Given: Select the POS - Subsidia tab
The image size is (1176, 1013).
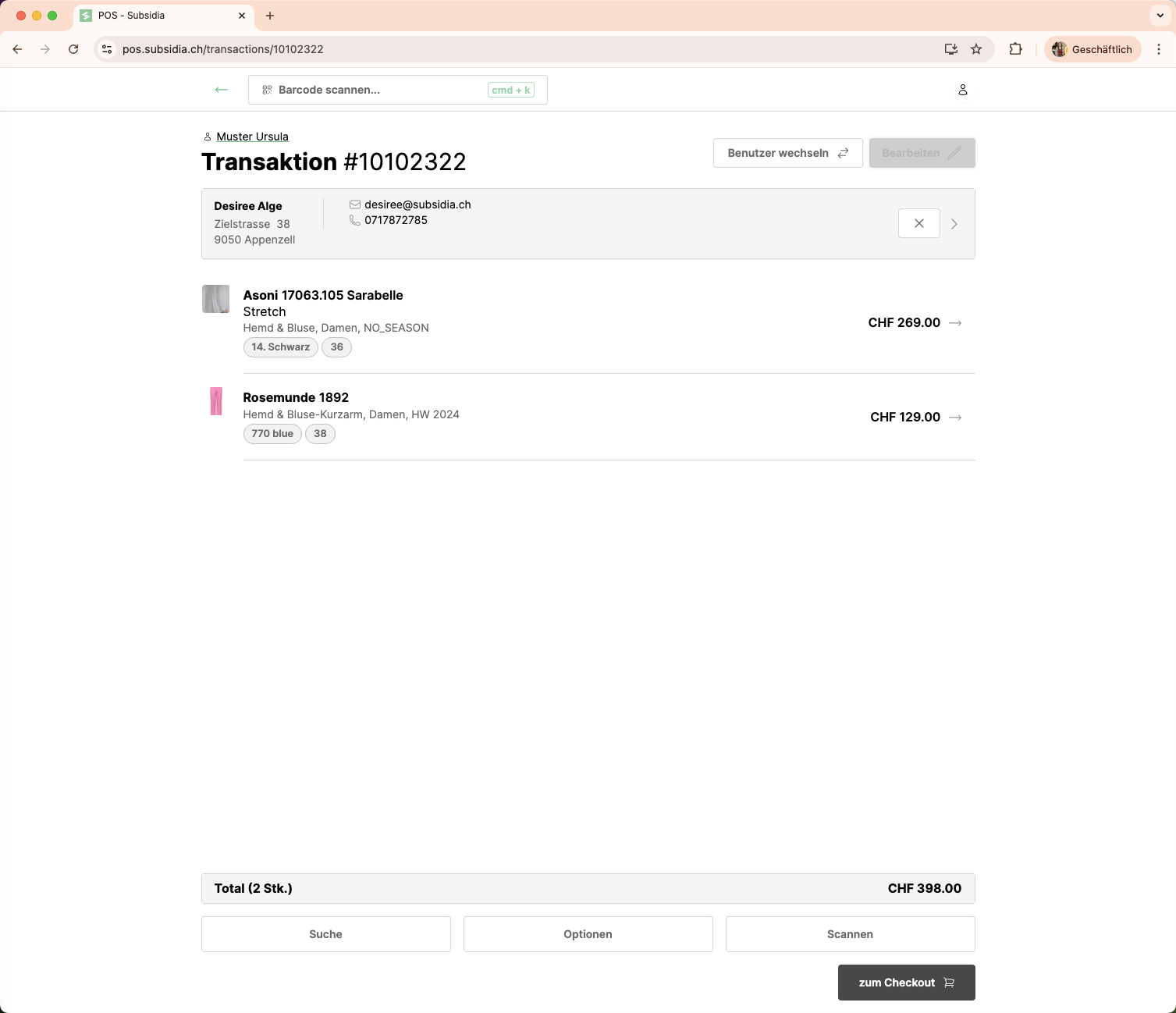Looking at the screenshot, I should click(156, 16).
